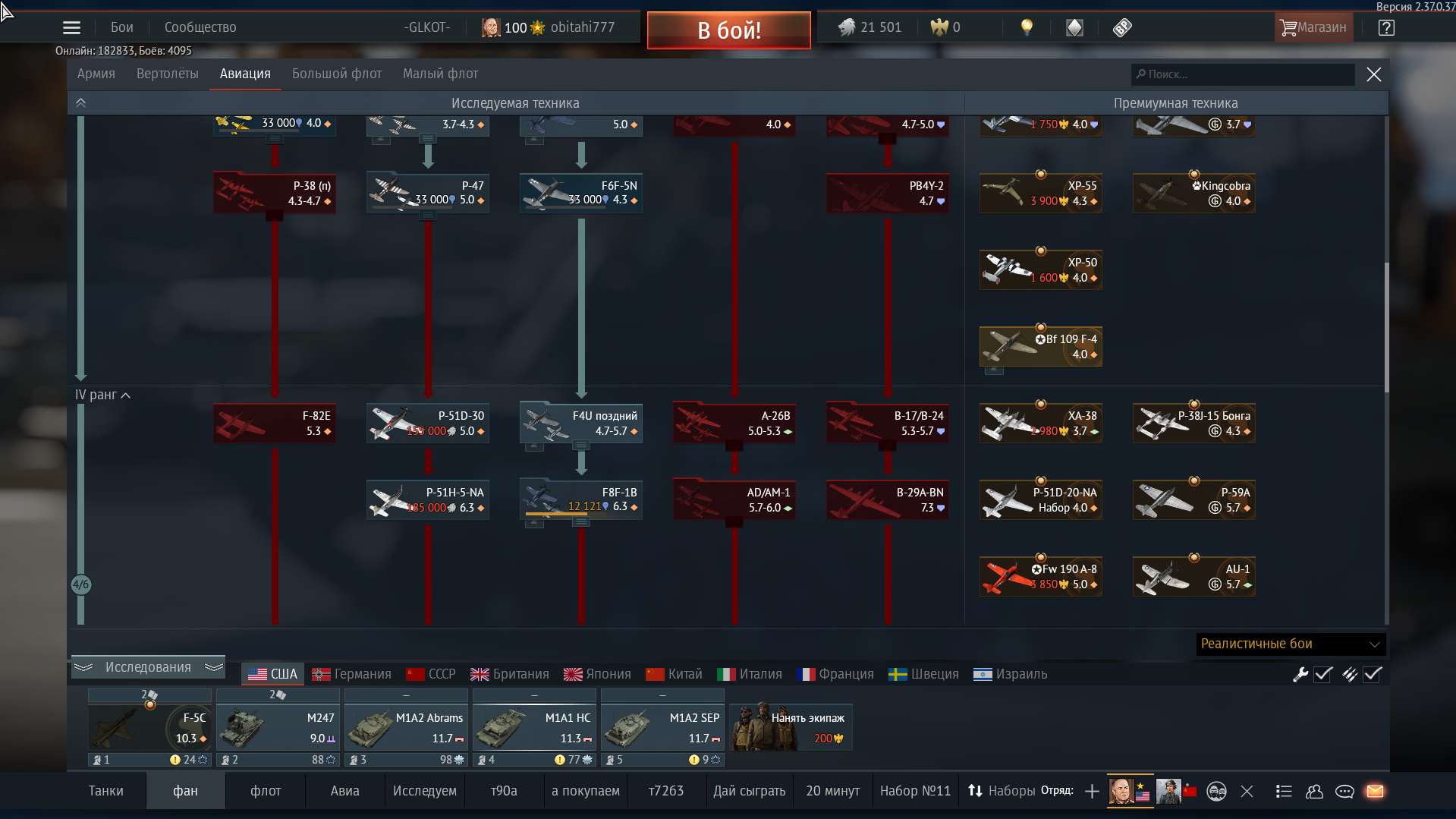Select the B-29A-BN bomber card
Screen dimensions: 1456x819
pos(888,499)
